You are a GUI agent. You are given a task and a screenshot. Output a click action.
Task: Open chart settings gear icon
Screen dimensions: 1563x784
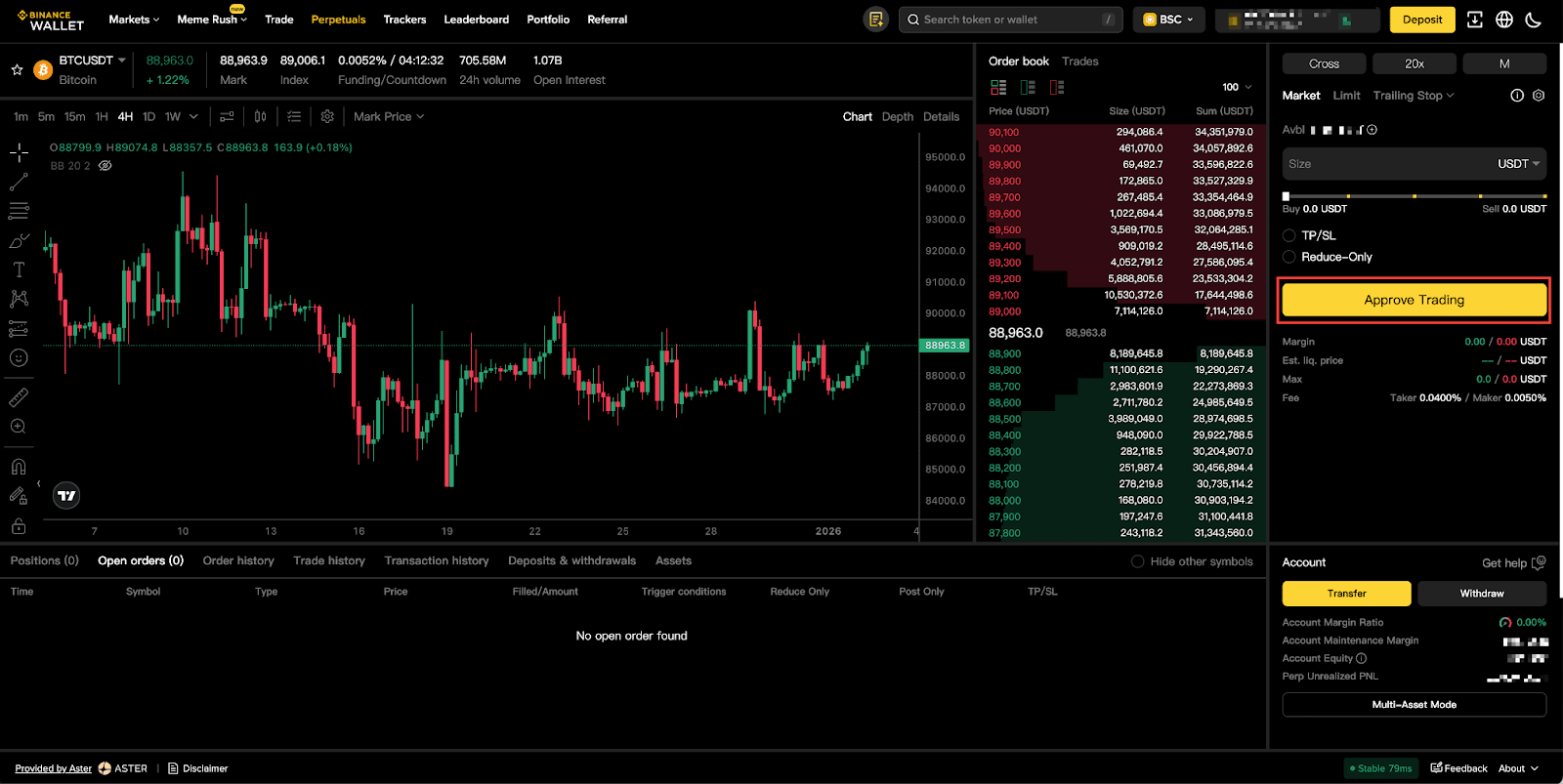(327, 116)
